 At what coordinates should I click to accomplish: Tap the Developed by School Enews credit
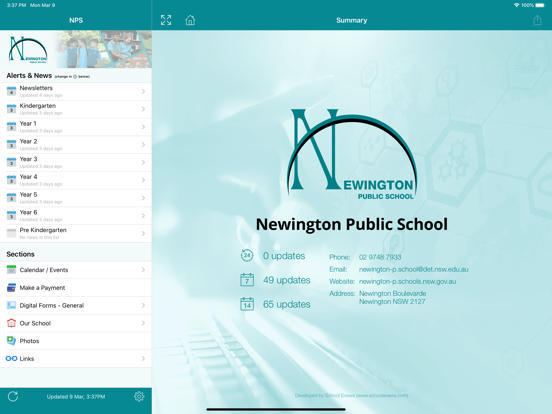tap(351, 395)
